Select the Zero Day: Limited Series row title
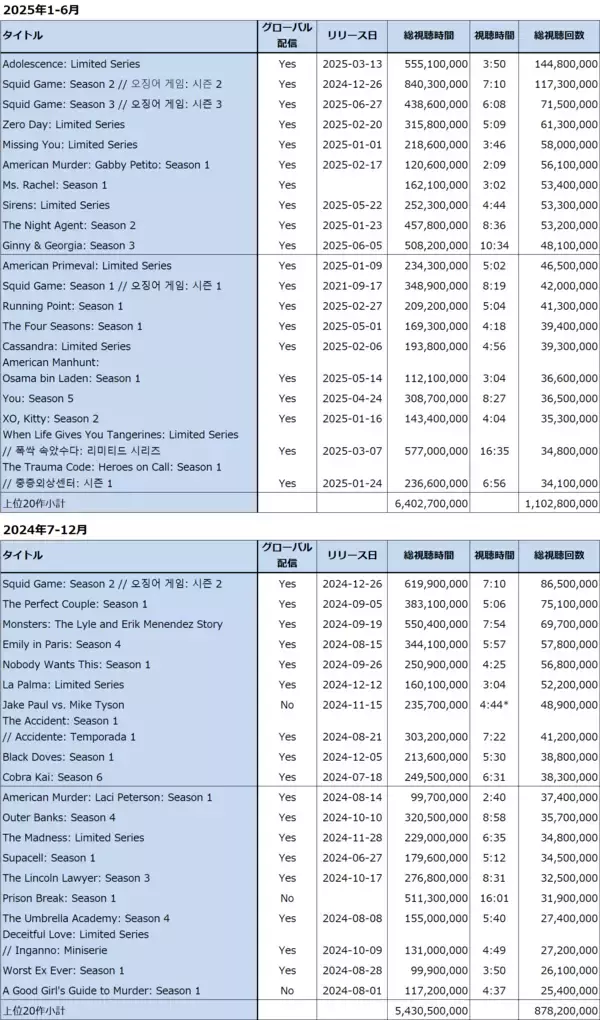The image size is (600, 1020). pos(63,125)
